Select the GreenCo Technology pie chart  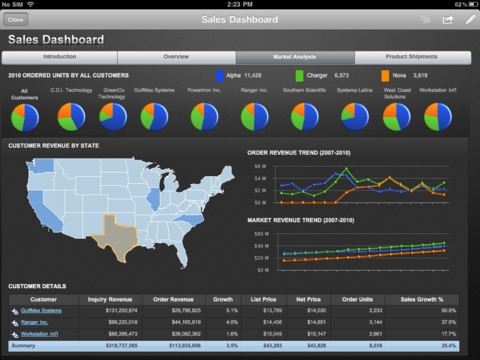tap(113, 117)
